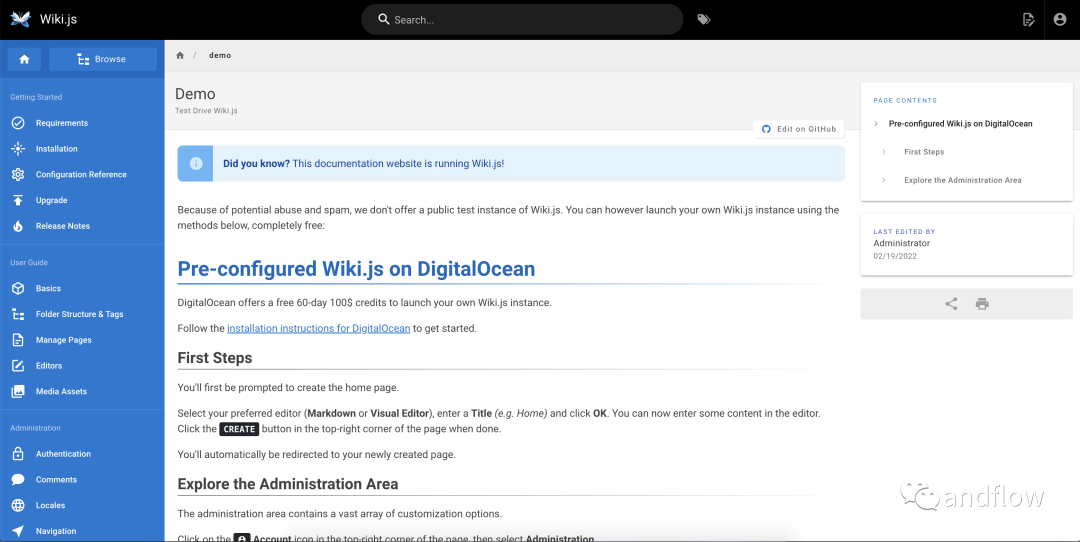Open Requirements in sidebar
This screenshot has height=542, width=1080.
(x=61, y=123)
